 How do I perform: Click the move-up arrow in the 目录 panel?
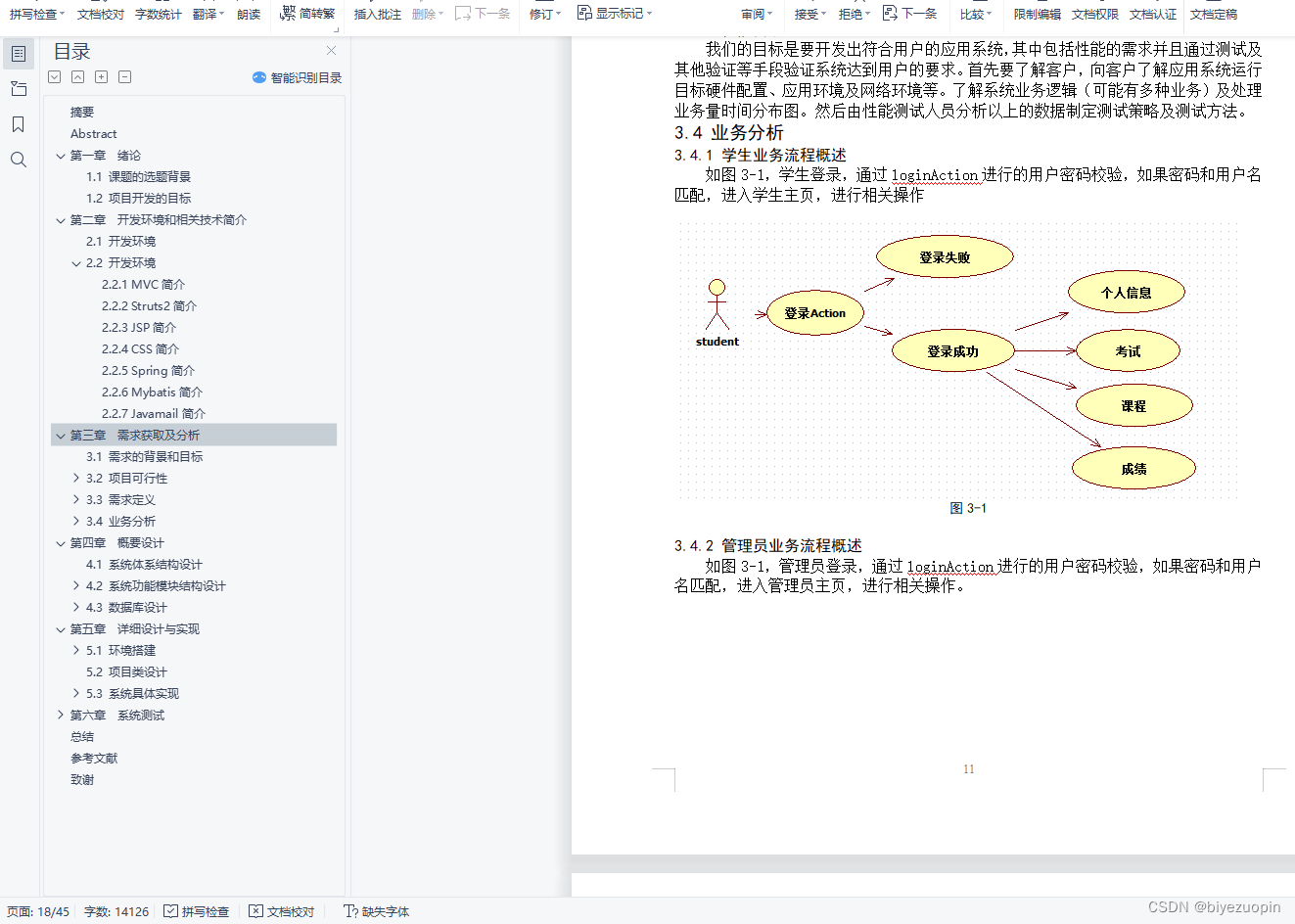77,77
